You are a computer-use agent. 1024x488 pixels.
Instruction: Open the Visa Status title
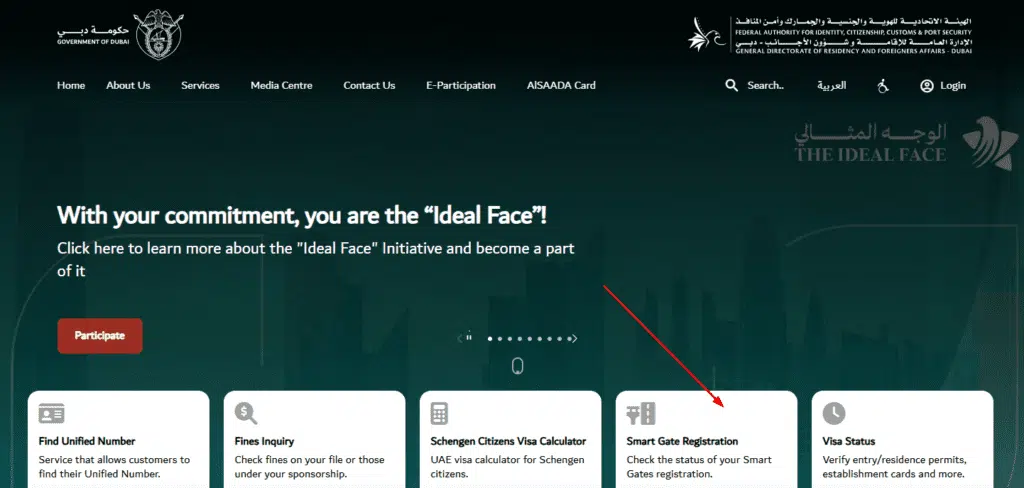click(849, 441)
